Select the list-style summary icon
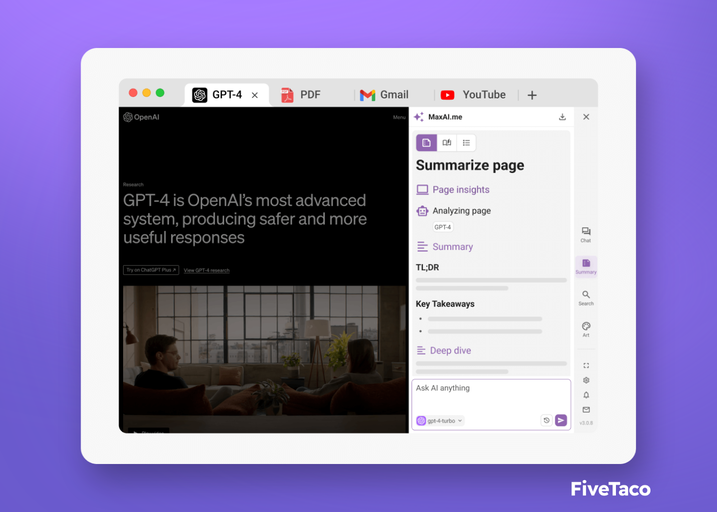Viewport: 717px width, 512px height. pyautogui.click(x=466, y=143)
